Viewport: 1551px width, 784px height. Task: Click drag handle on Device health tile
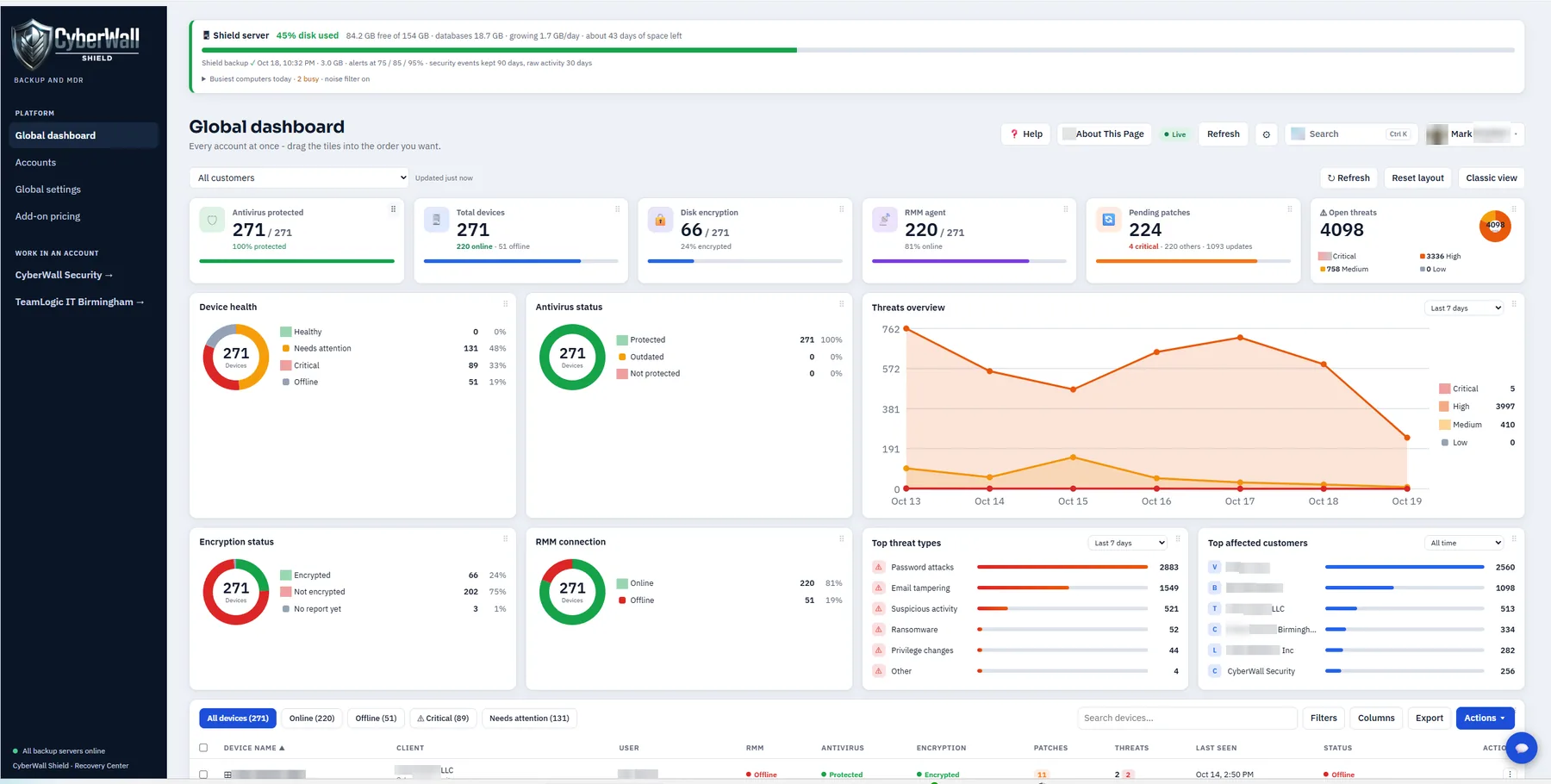(505, 304)
